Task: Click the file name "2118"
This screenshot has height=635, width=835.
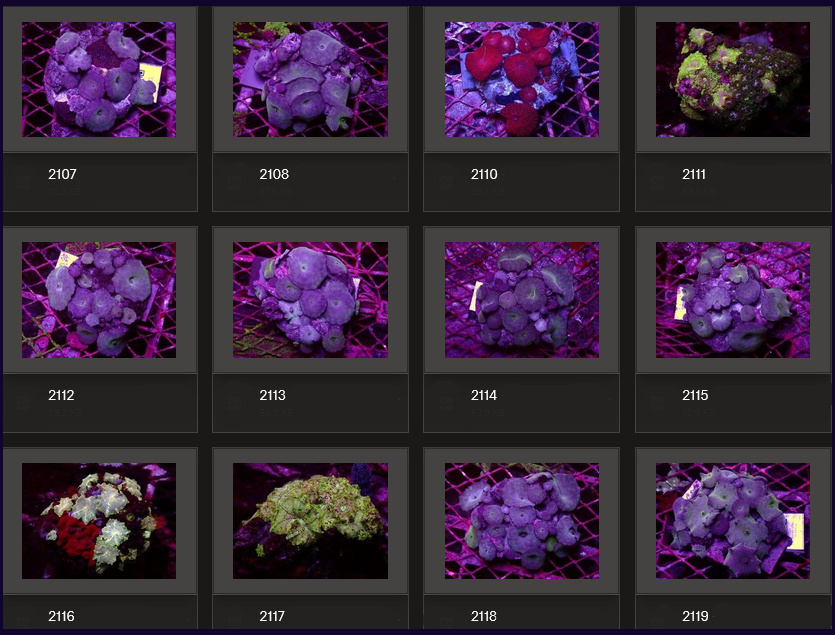Action: click(484, 616)
